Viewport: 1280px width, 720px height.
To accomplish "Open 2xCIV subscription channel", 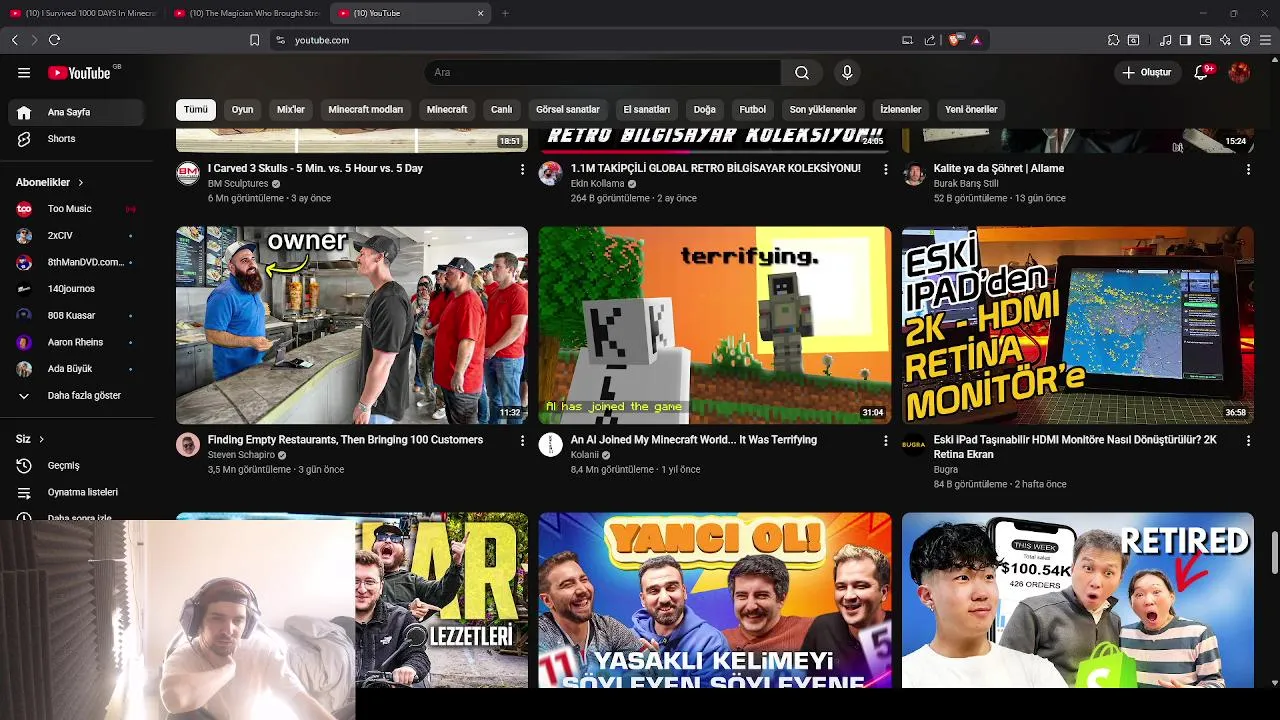I will (76, 236).
